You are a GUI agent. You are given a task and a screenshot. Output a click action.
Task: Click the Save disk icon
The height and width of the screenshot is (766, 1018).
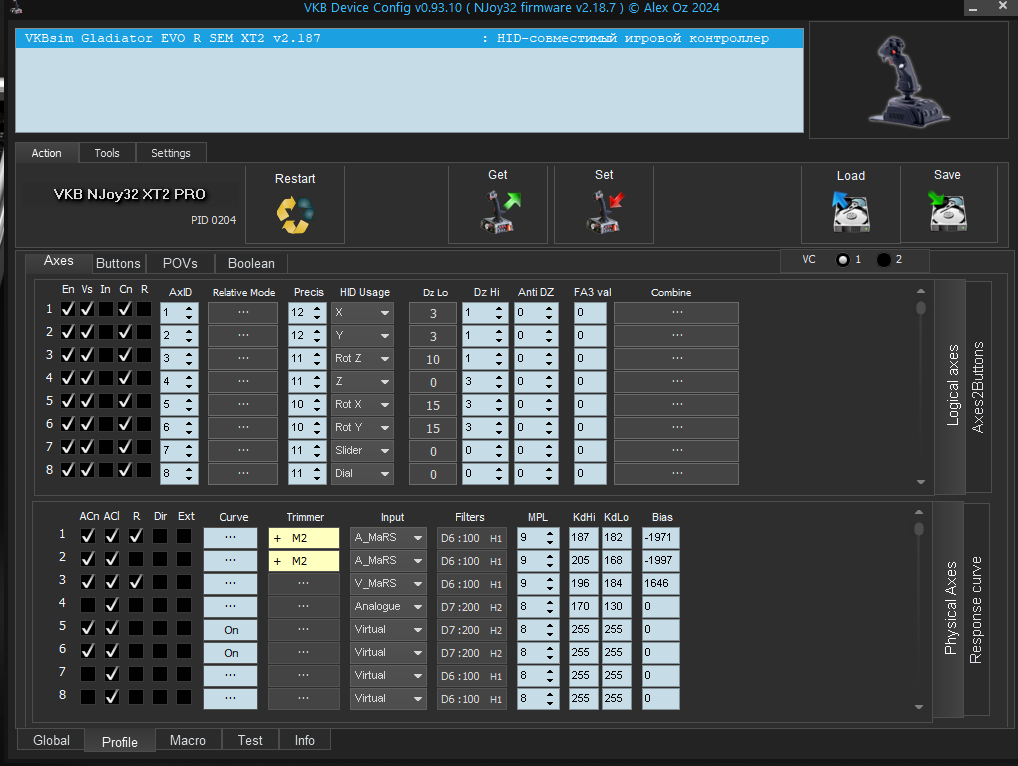(948, 212)
